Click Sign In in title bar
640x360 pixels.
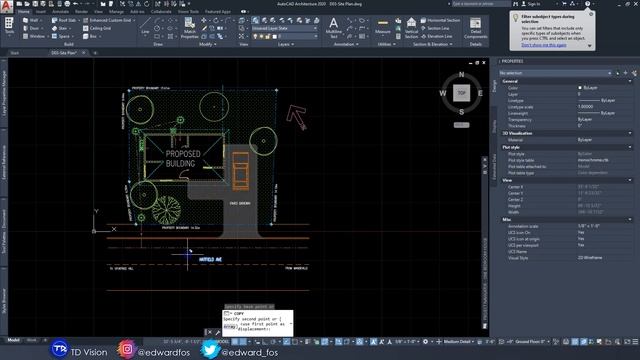(531, 4)
